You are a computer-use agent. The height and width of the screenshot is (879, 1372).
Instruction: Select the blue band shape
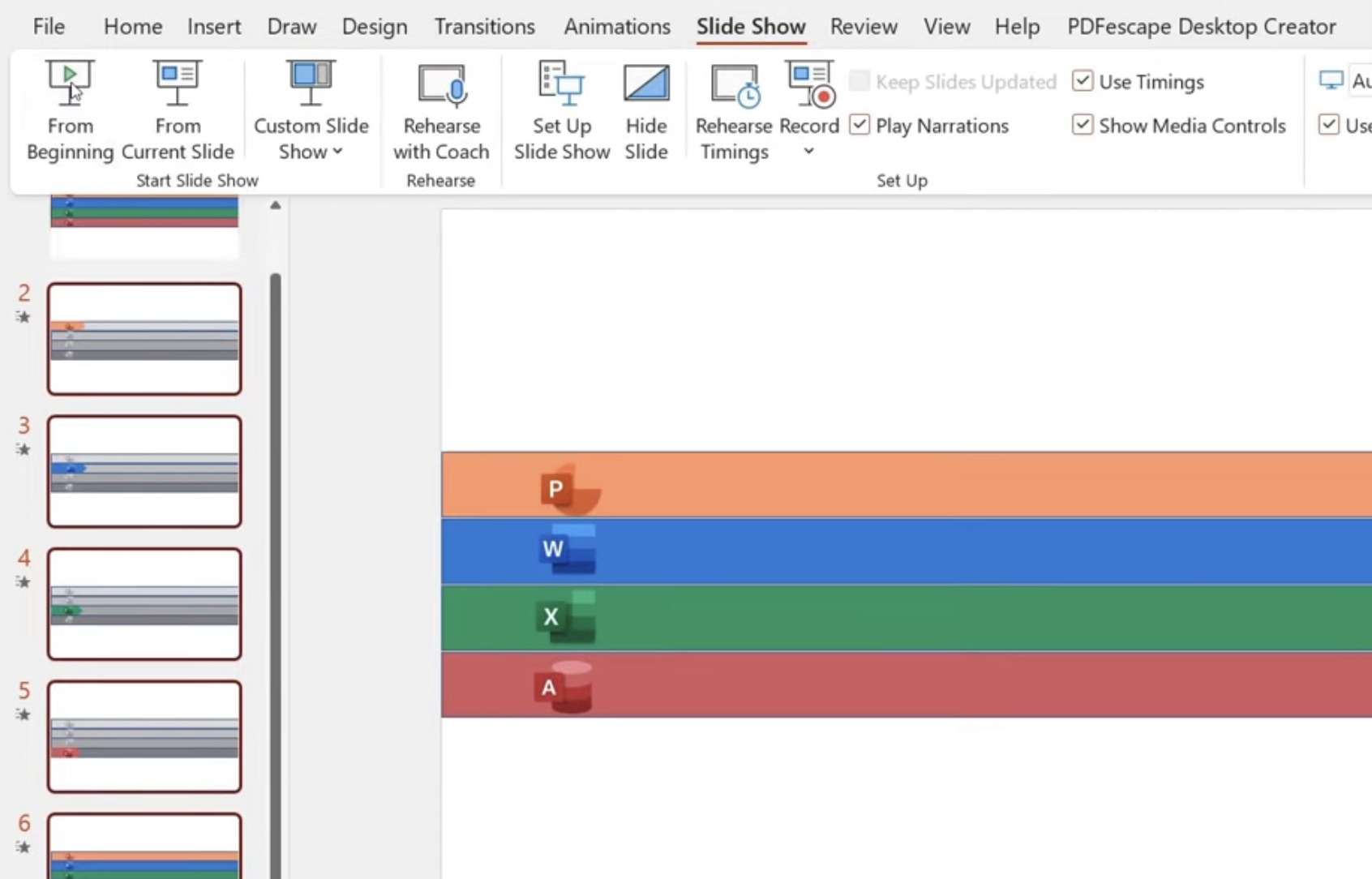907,551
